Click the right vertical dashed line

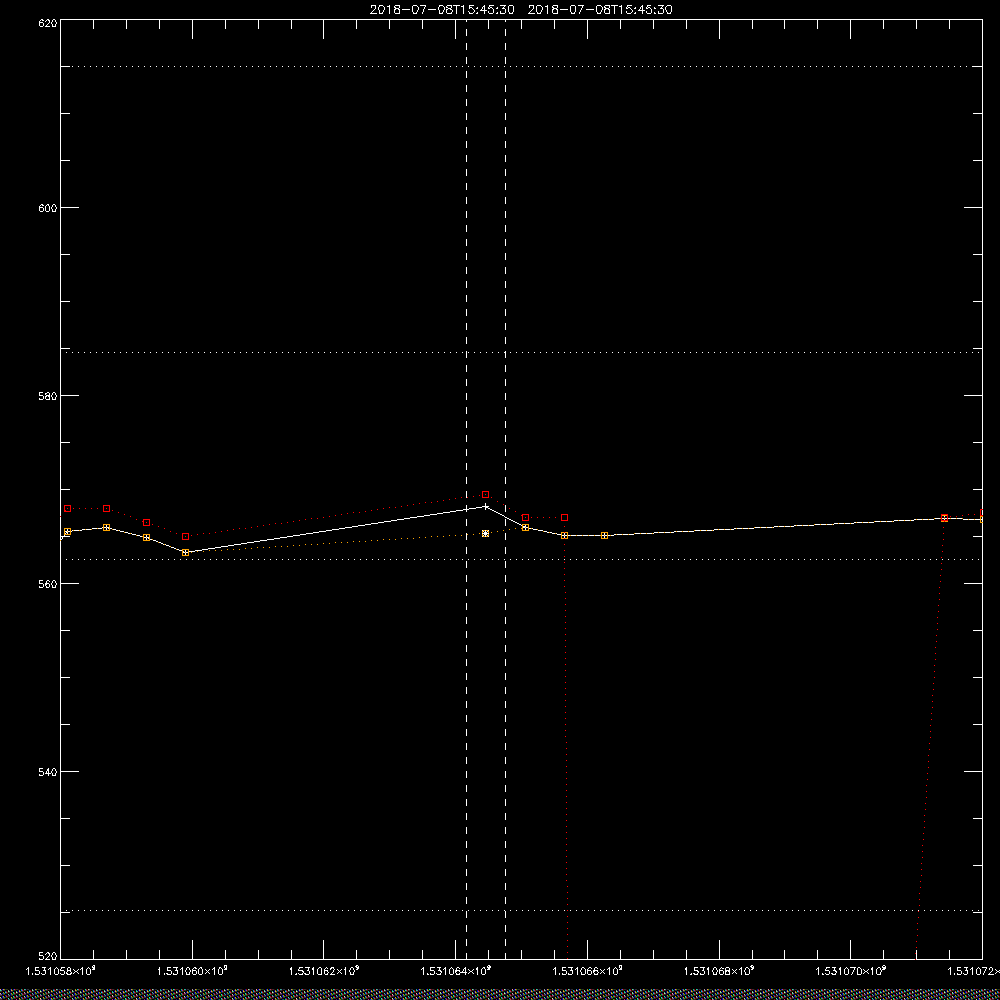tap(505, 488)
